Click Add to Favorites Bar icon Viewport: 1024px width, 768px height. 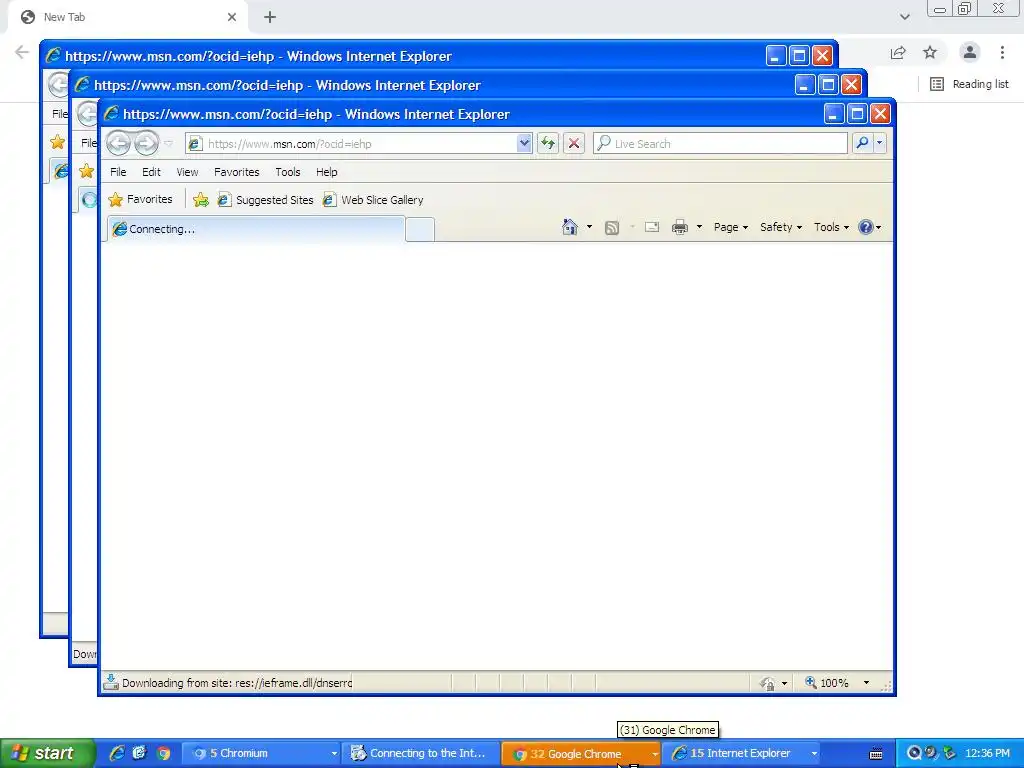pos(200,200)
